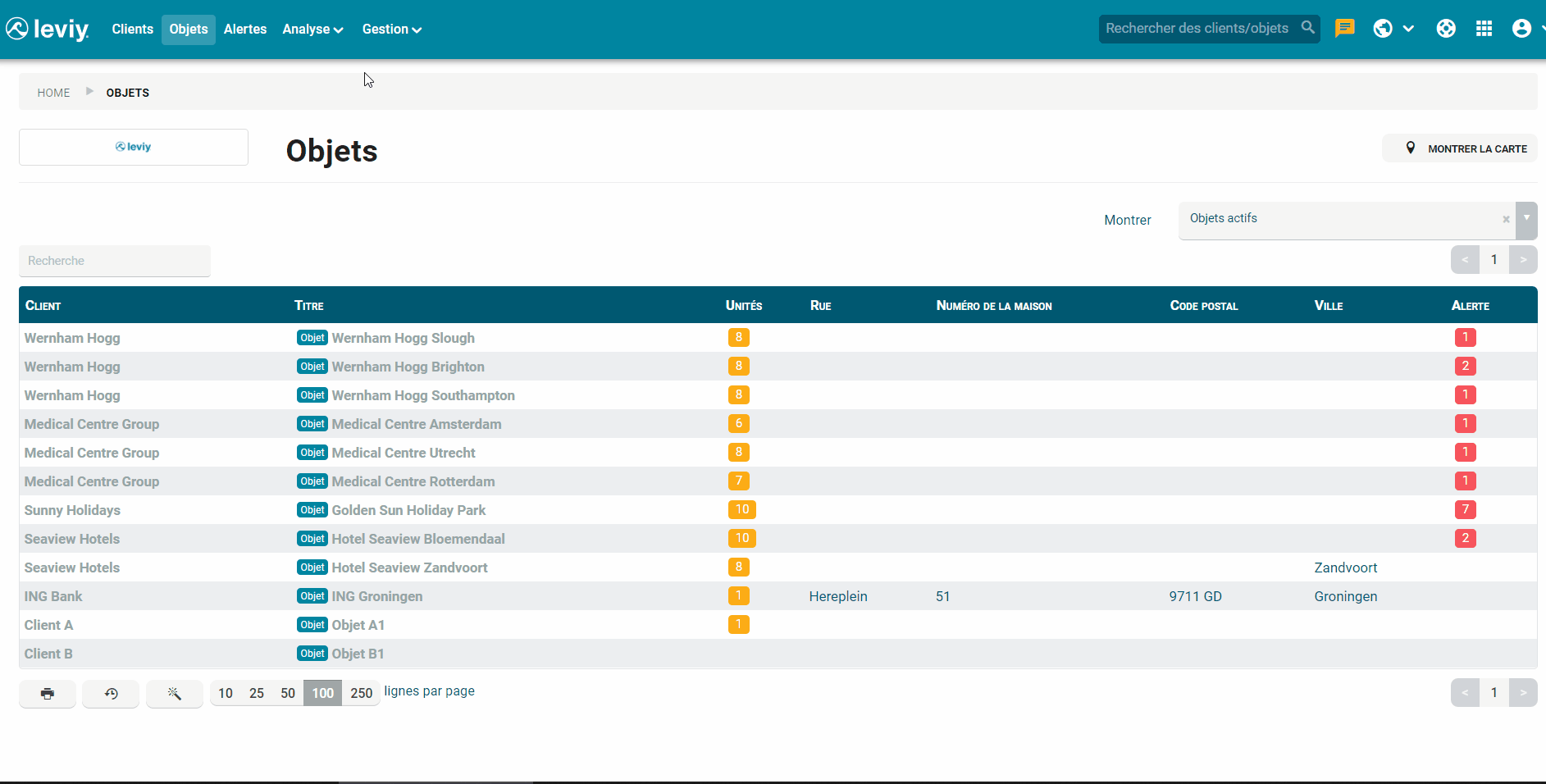The height and width of the screenshot is (784, 1546).
Task: Open client Sunny Holidays
Action: click(72, 510)
